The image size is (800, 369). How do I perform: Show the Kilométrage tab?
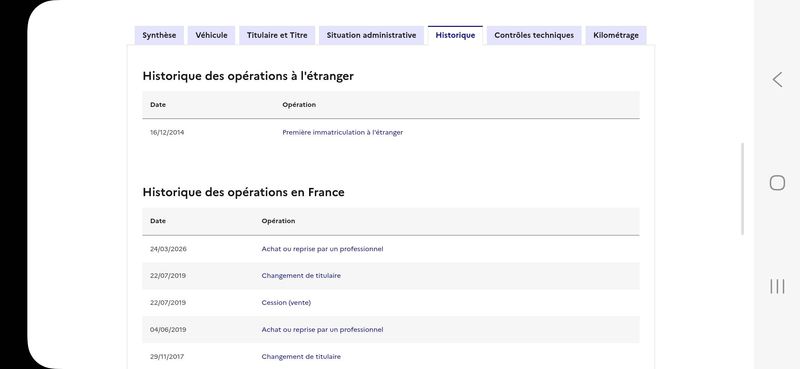(x=616, y=35)
